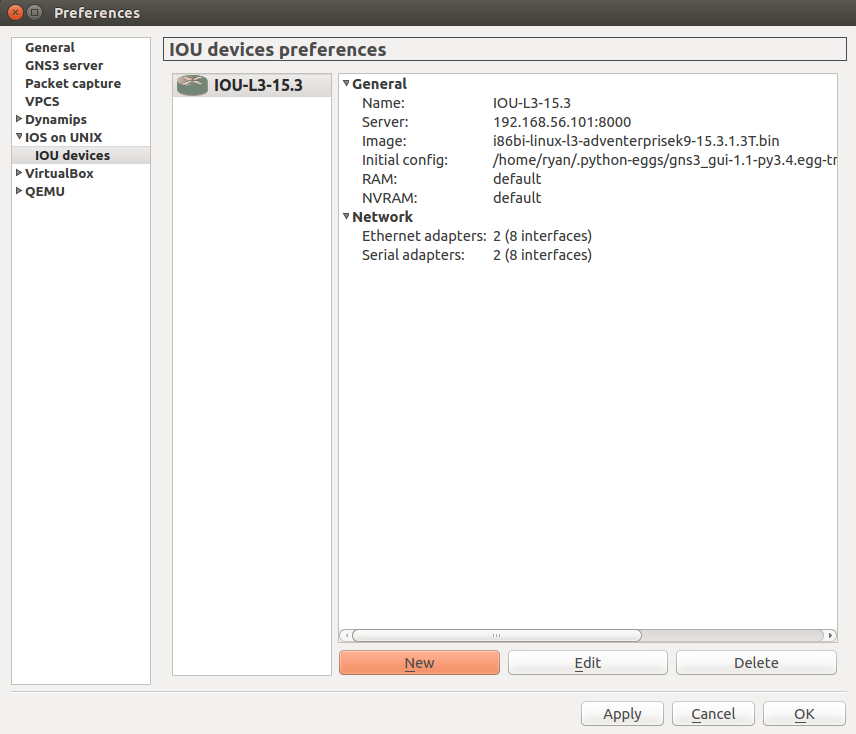
Task: Select the VirtualBox sidebar item
Action: click(59, 174)
